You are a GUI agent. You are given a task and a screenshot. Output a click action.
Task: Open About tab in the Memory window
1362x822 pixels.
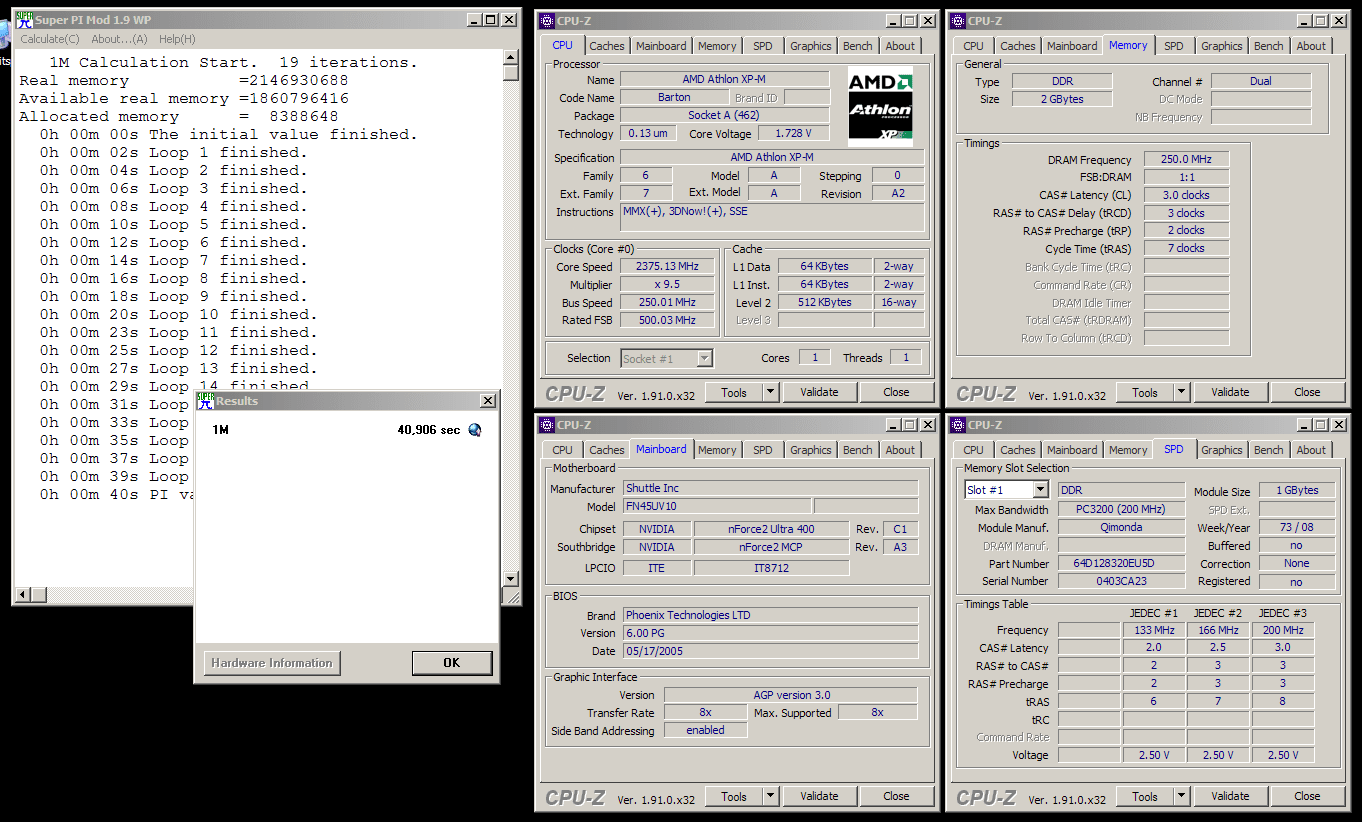[x=1311, y=46]
